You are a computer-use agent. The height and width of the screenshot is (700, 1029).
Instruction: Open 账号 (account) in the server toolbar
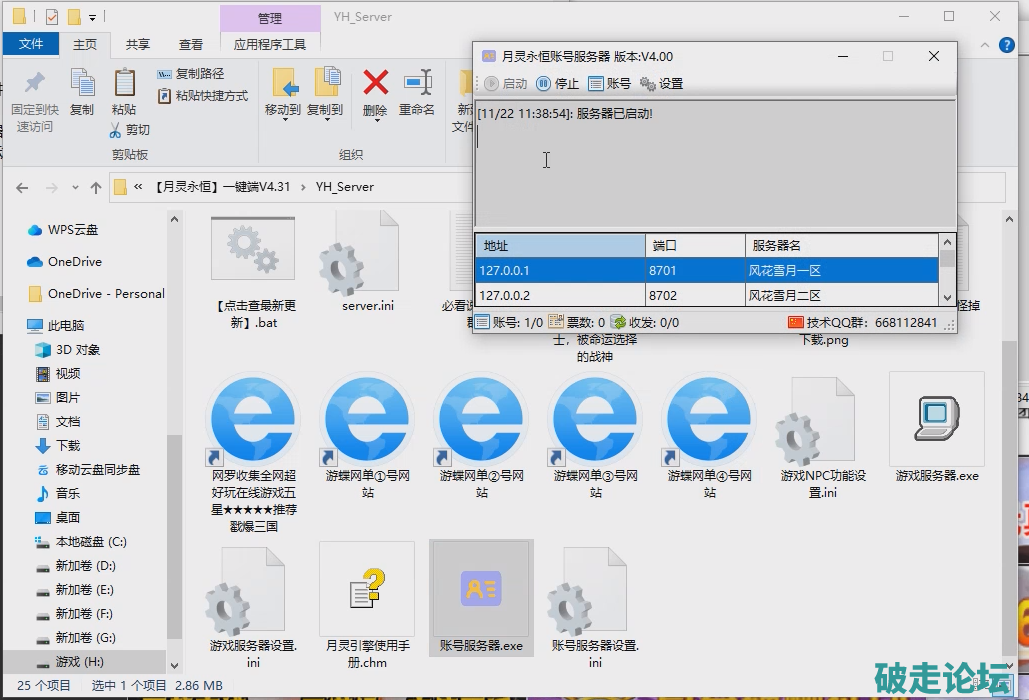[x=609, y=84]
